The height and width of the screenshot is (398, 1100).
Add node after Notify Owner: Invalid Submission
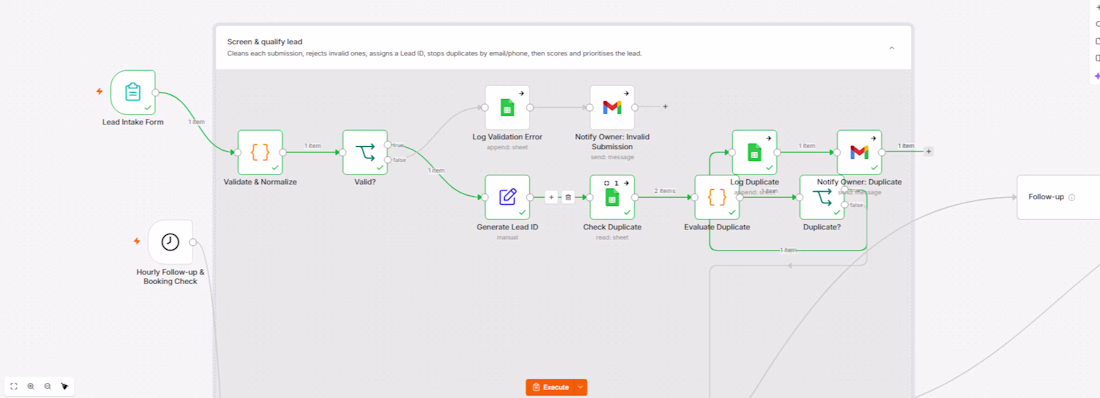tap(665, 107)
